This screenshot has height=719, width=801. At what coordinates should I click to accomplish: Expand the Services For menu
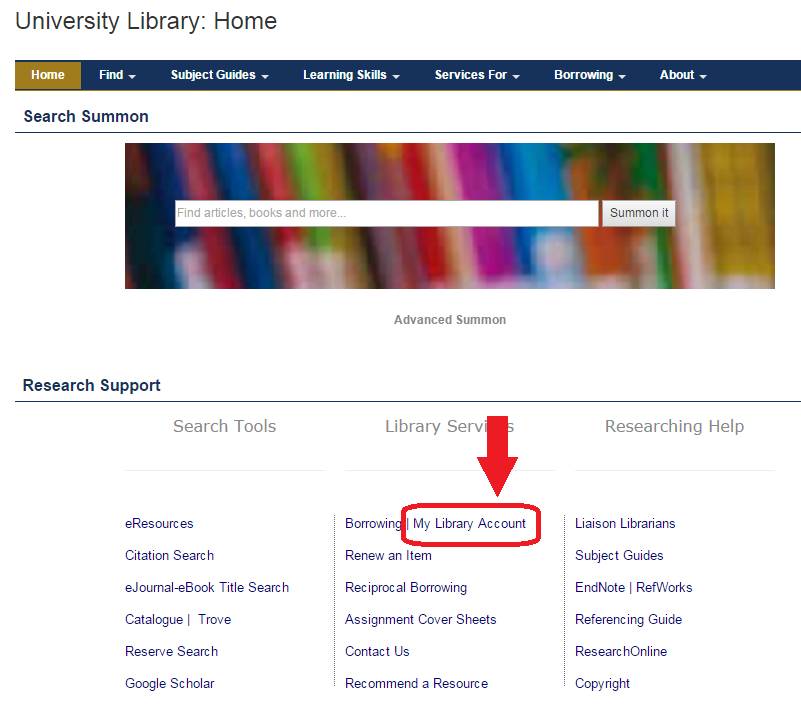point(477,75)
